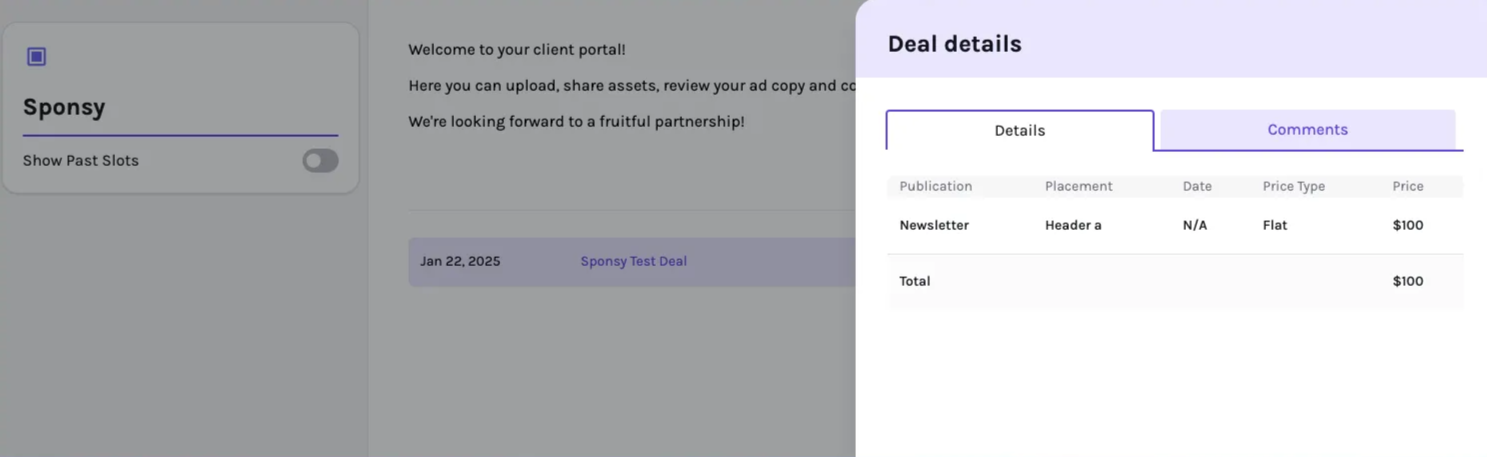Screen dimensions: 1487x457
Task: Click the Flat price type cell
Action: pyautogui.click(x=1275, y=226)
